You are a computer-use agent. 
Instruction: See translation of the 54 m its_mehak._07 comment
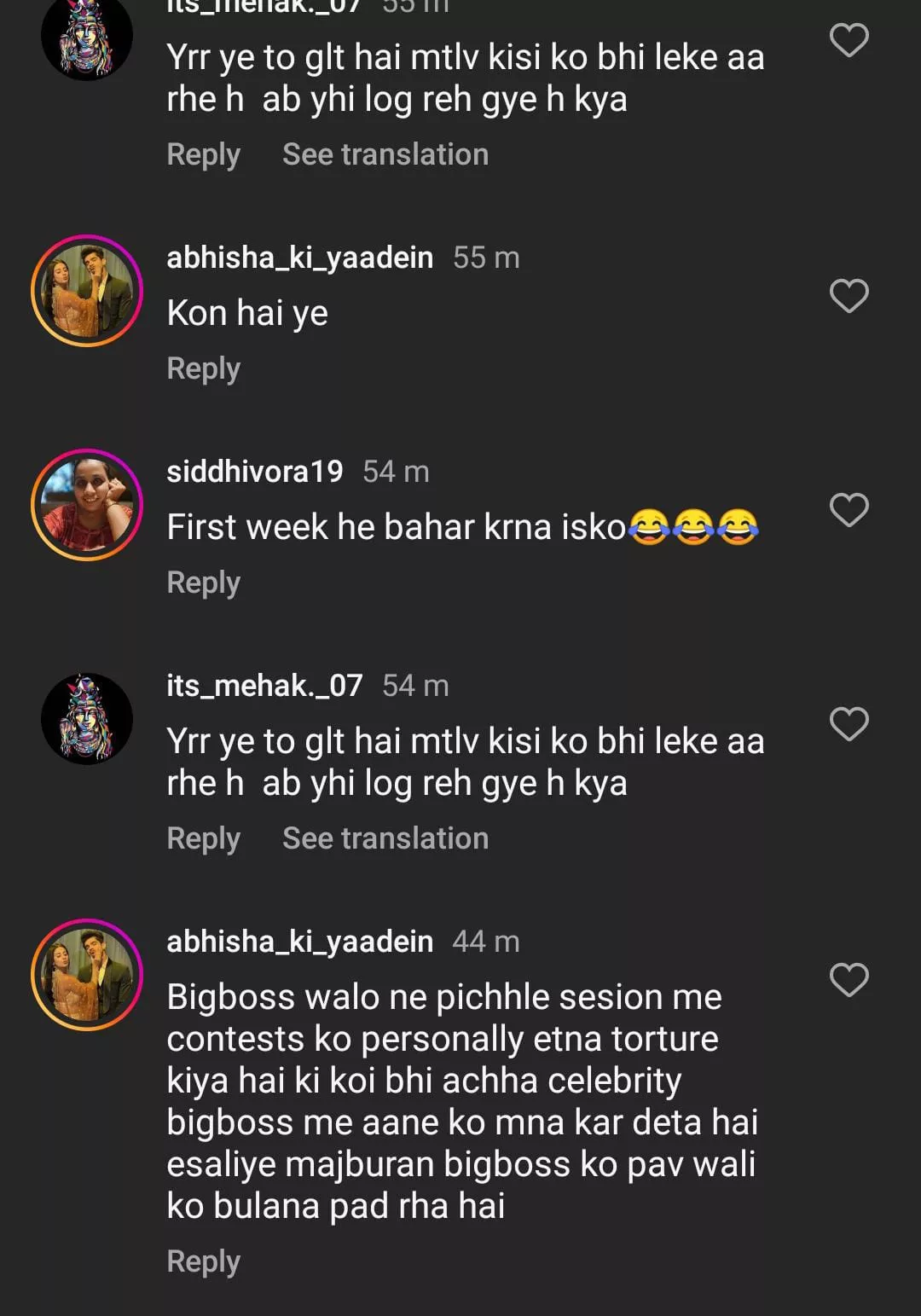385,838
